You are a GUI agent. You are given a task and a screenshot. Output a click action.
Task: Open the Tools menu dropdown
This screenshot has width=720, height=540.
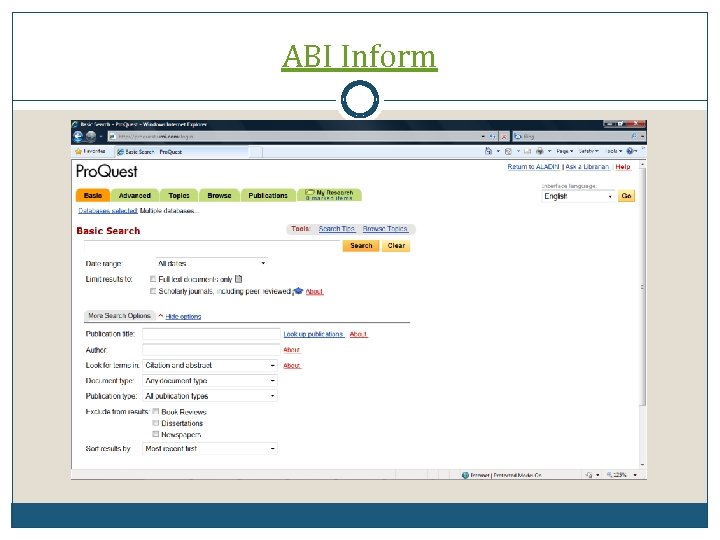613,151
